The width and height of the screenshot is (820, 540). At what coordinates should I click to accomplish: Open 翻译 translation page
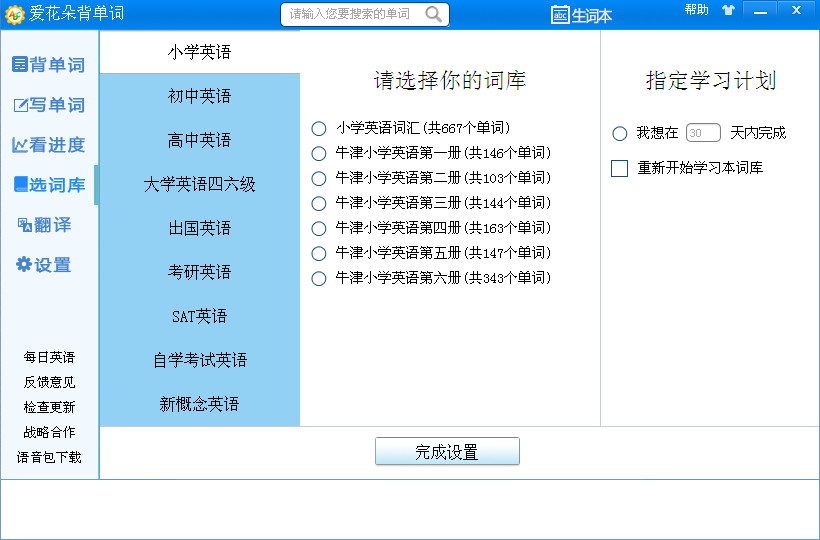[44, 225]
